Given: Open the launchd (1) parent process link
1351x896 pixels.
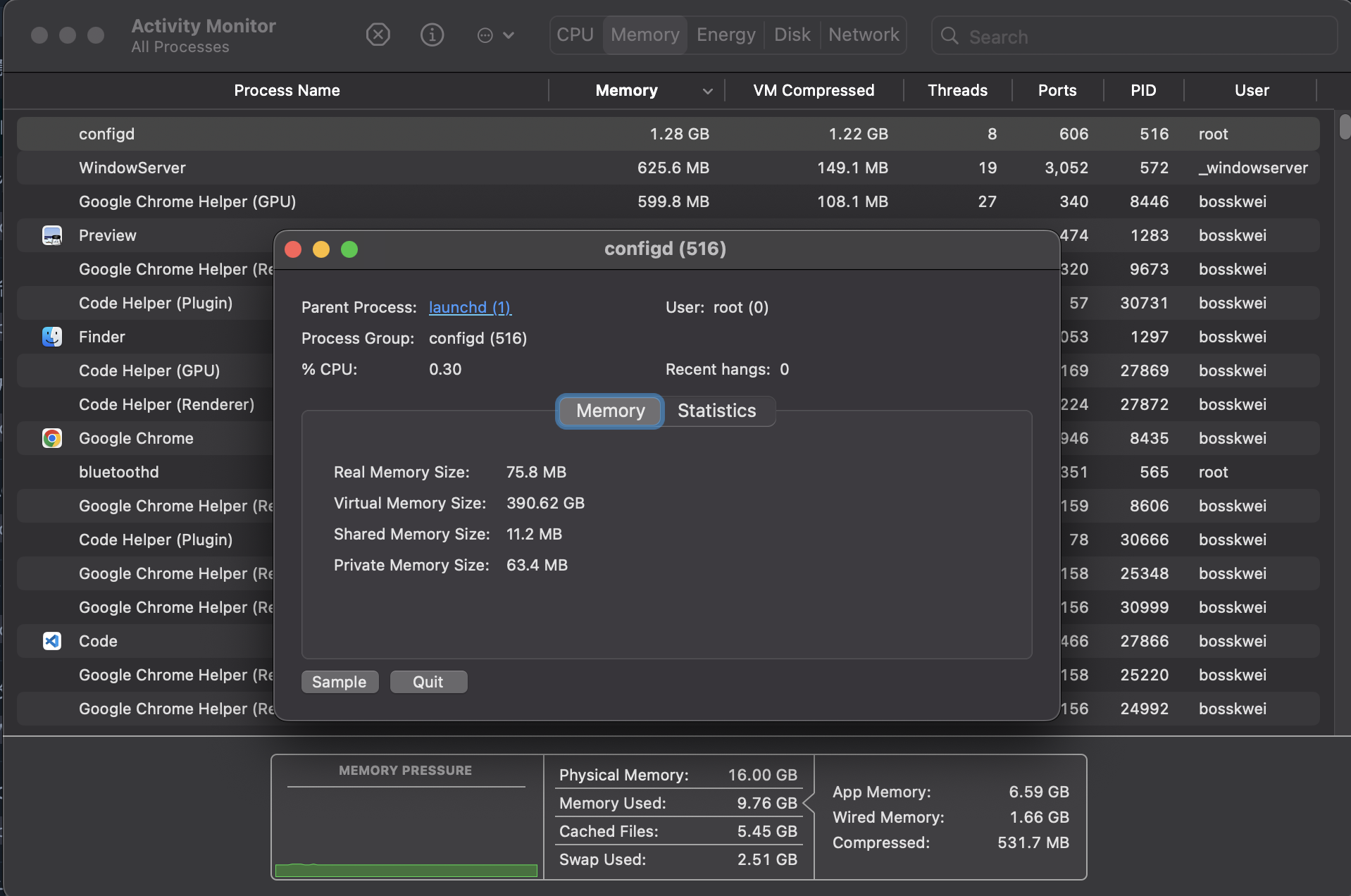Looking at the screenshot, I should pyautogui.click(x=470, y=307).
